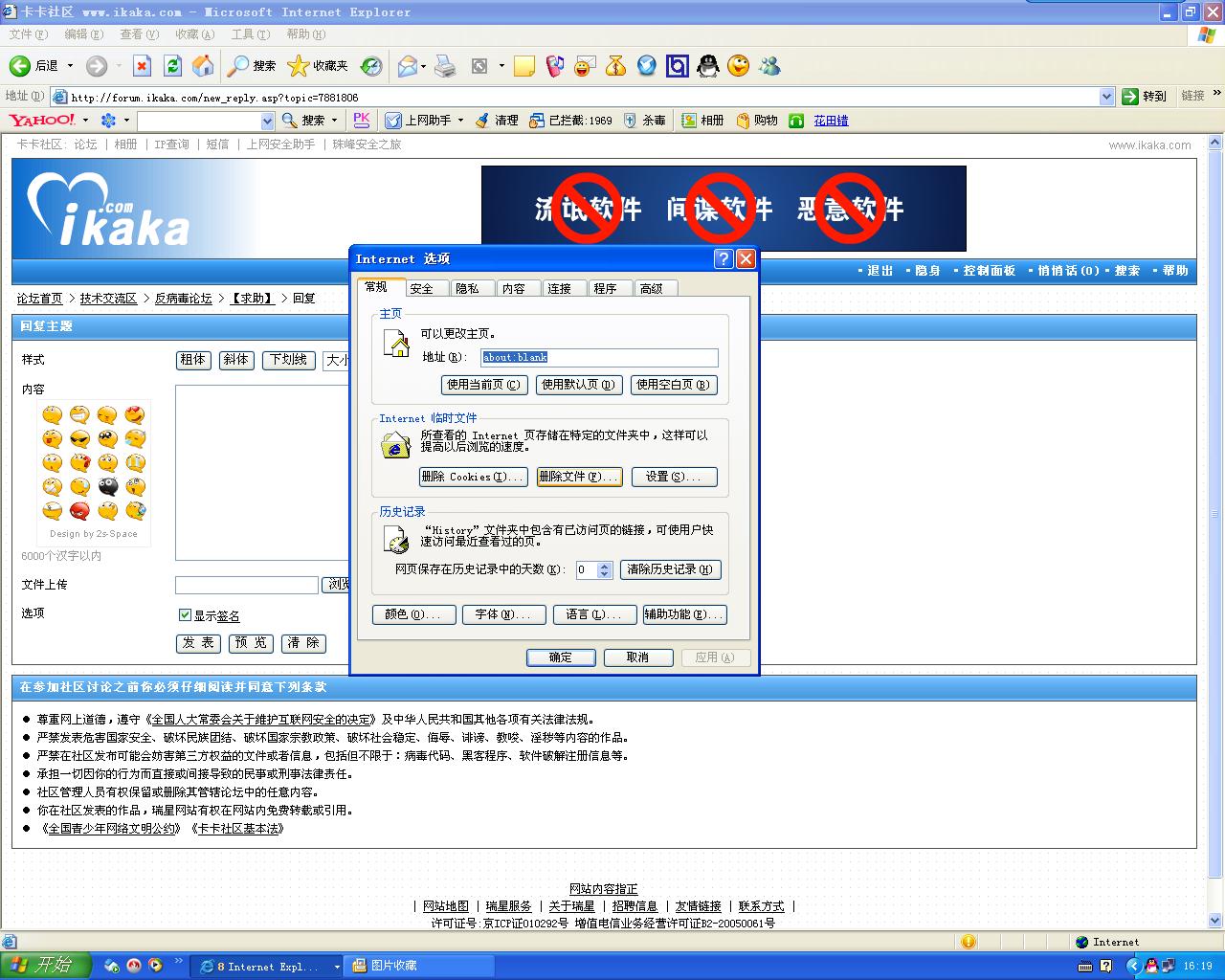This screenshot has width=1225, height=980.
Task: Click the 粗体 bold style button
Action: pyautogui.click(x=193, y=360)
